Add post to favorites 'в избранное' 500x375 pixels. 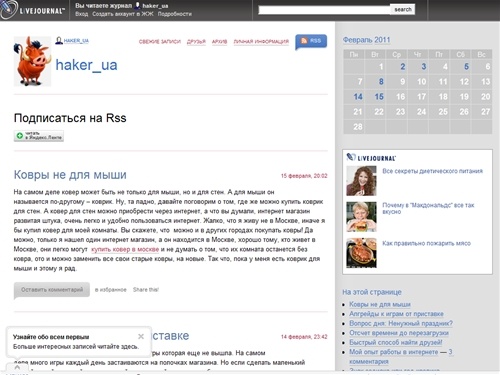111,290
